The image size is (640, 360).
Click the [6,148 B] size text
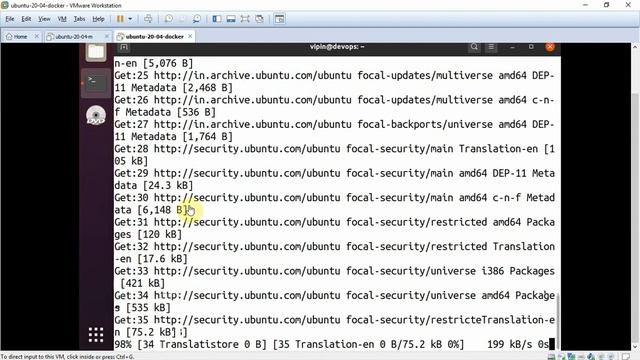[x=162, y=210]
